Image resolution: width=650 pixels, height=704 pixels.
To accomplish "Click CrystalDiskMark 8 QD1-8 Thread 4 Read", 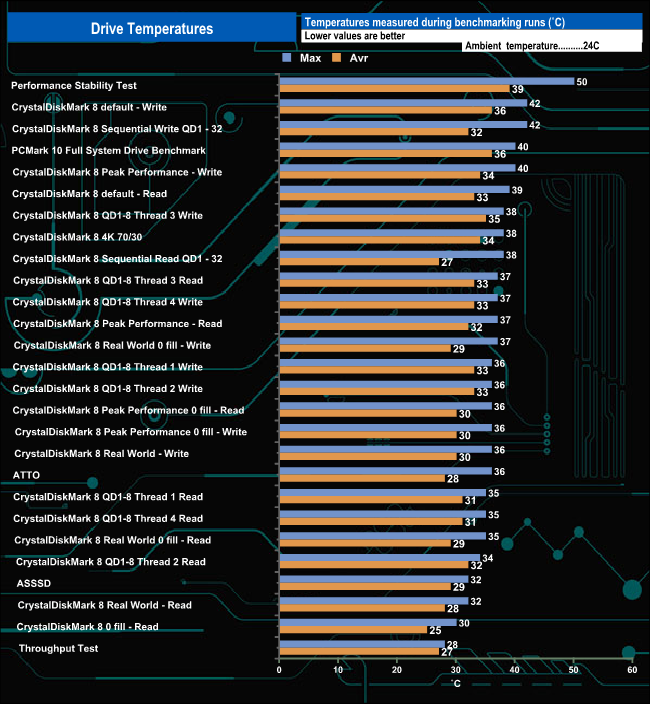I will click(108, 518).
